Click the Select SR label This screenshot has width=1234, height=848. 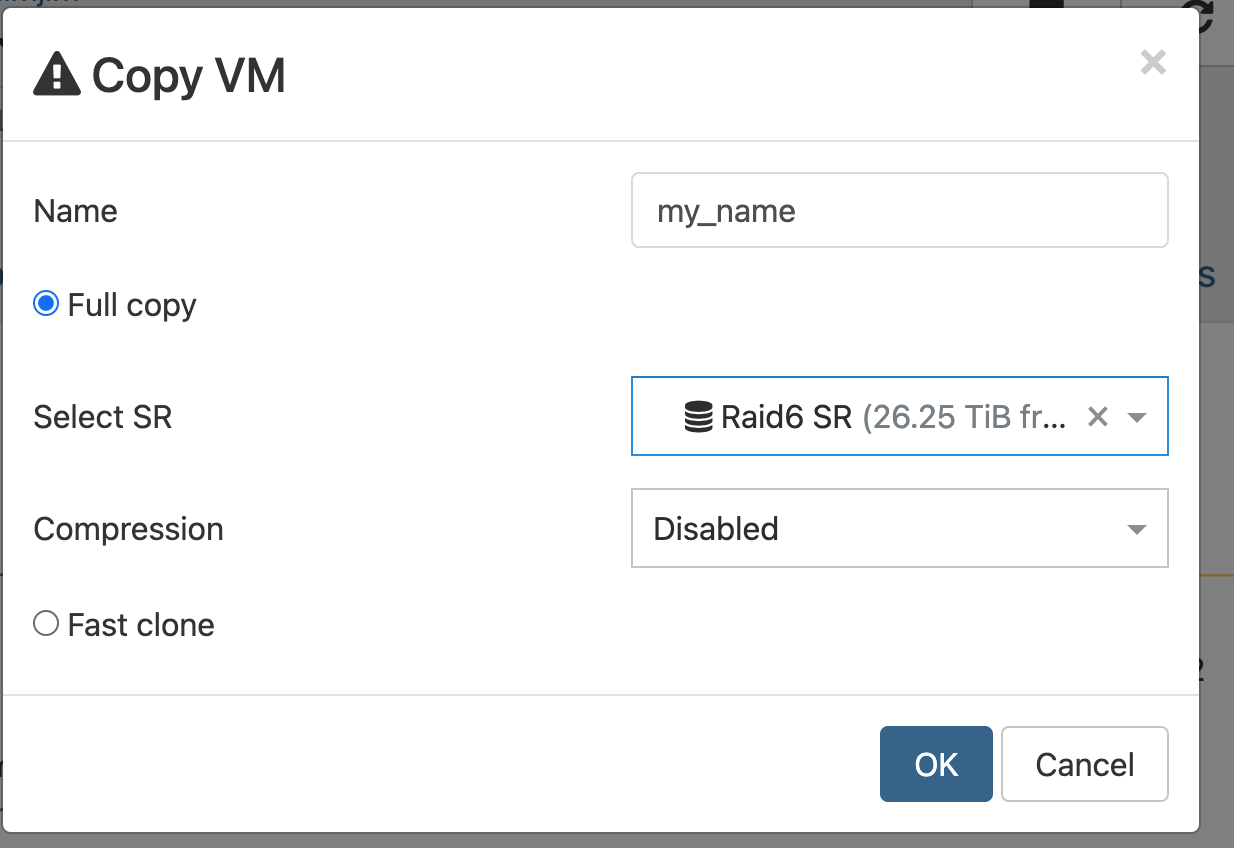pyautogui.click(x=103, y=416)
